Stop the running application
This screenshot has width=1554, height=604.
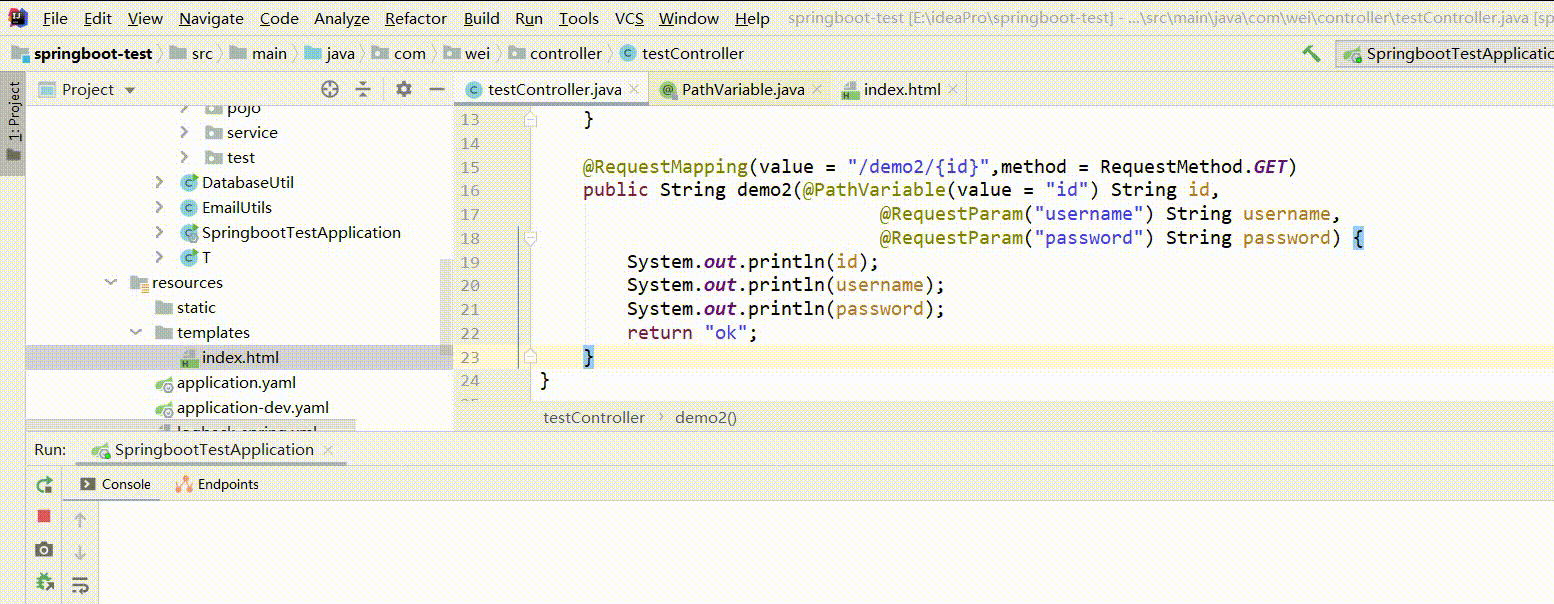click(x=44, y=517)
